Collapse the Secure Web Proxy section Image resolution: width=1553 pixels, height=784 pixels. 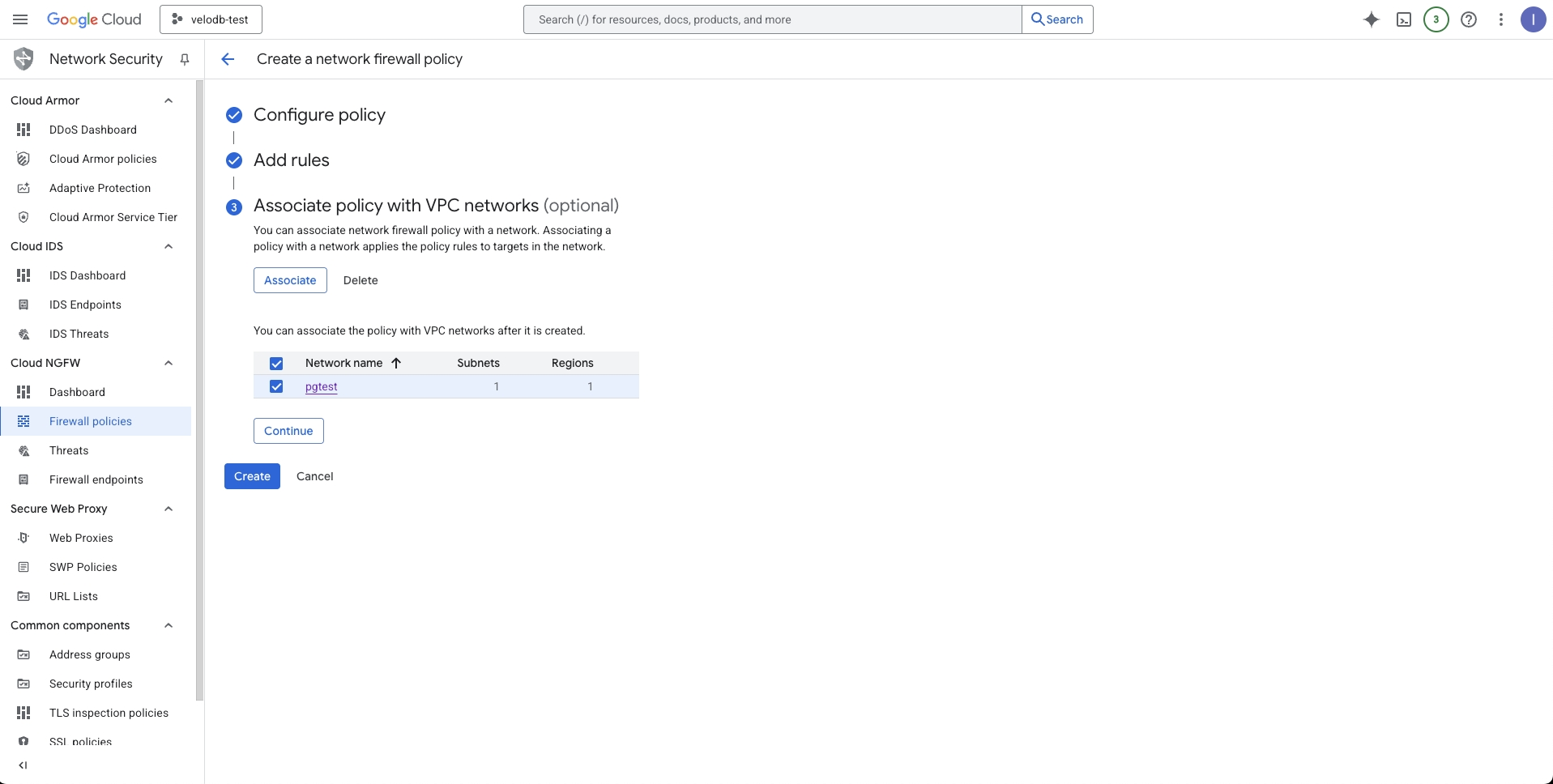pyautogui.click(x=169, y=509)
